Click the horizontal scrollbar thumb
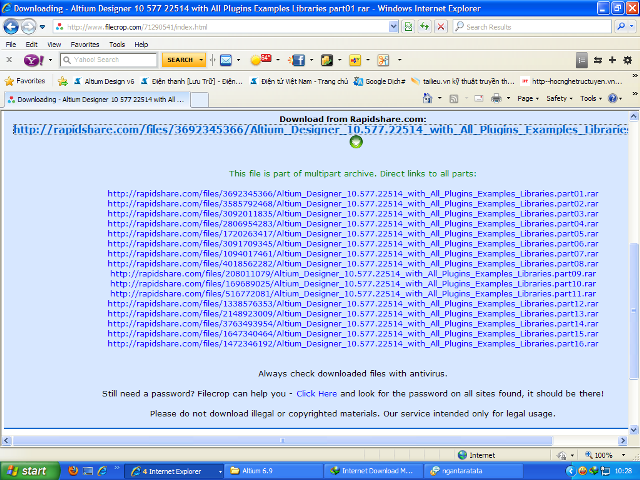The height and width of the screenshot is (480, 640). click(x=282, y=441)
